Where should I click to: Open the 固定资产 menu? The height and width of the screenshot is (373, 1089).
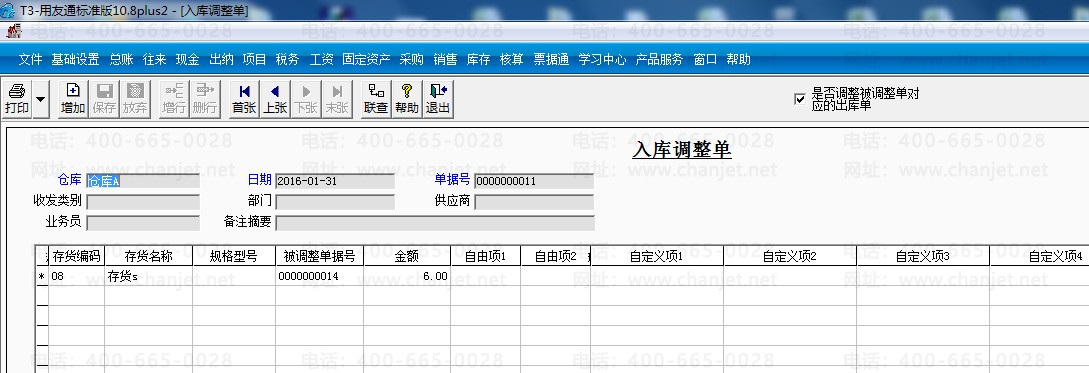[x=366, y=60]
